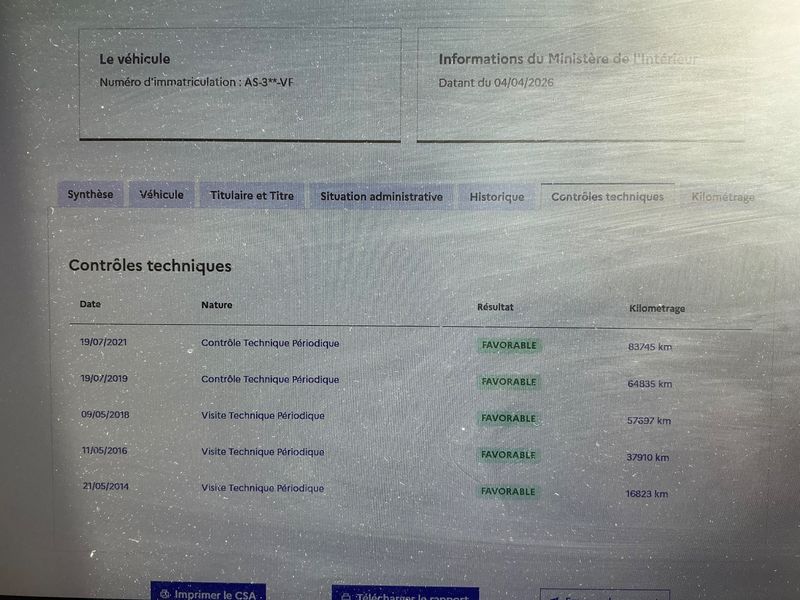Select the Contrôles techniques tab
Screen dimensions: 800x600
coord(607,197)
